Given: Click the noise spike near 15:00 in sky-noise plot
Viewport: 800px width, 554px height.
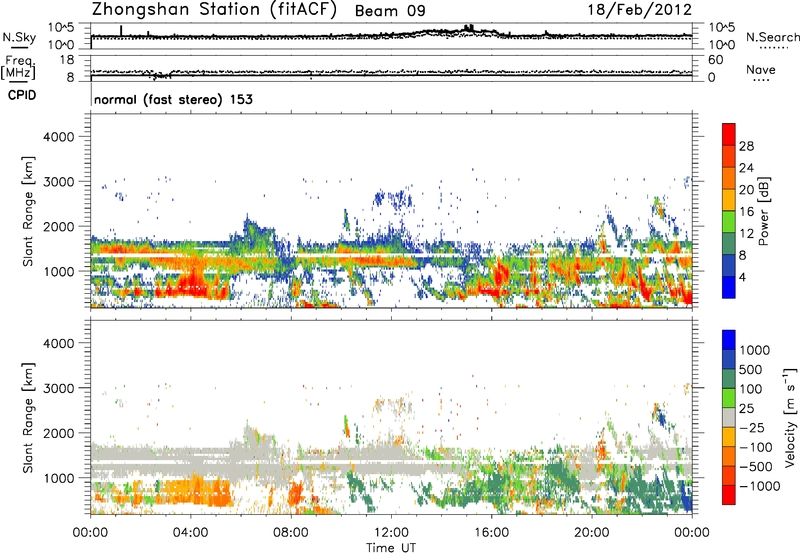Looking at the screenshot, I should [468, 28].
